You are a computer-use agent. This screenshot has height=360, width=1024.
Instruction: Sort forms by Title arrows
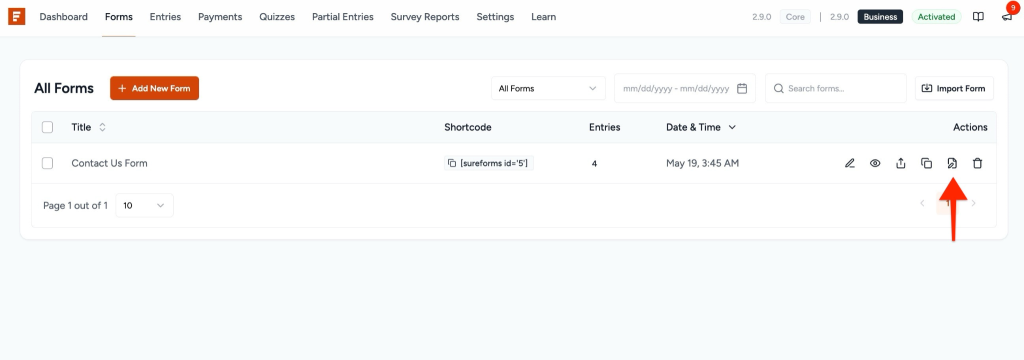coord(102,127)
